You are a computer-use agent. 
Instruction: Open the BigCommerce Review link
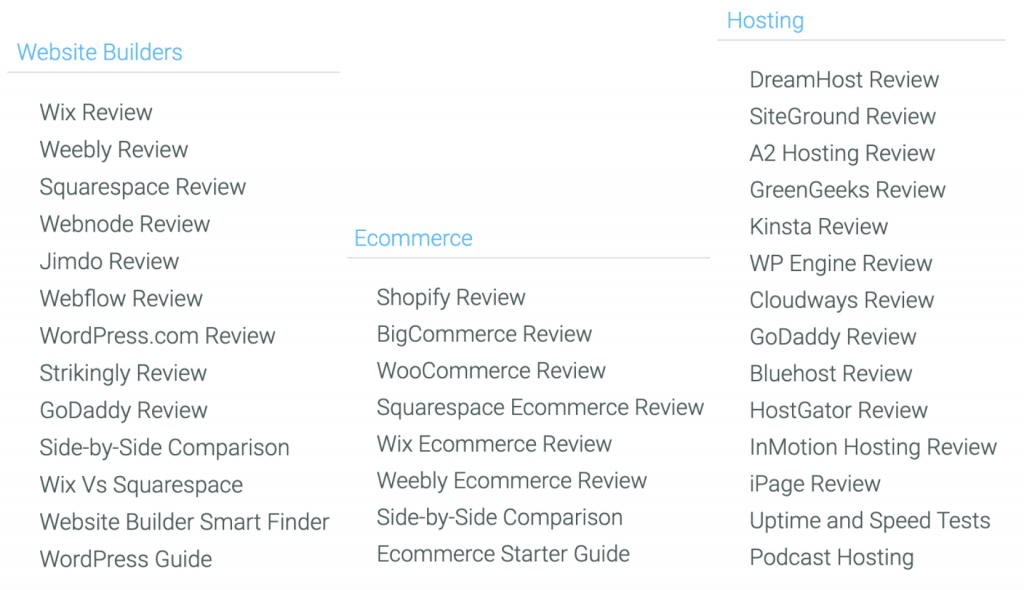click(x=484, y=334)
